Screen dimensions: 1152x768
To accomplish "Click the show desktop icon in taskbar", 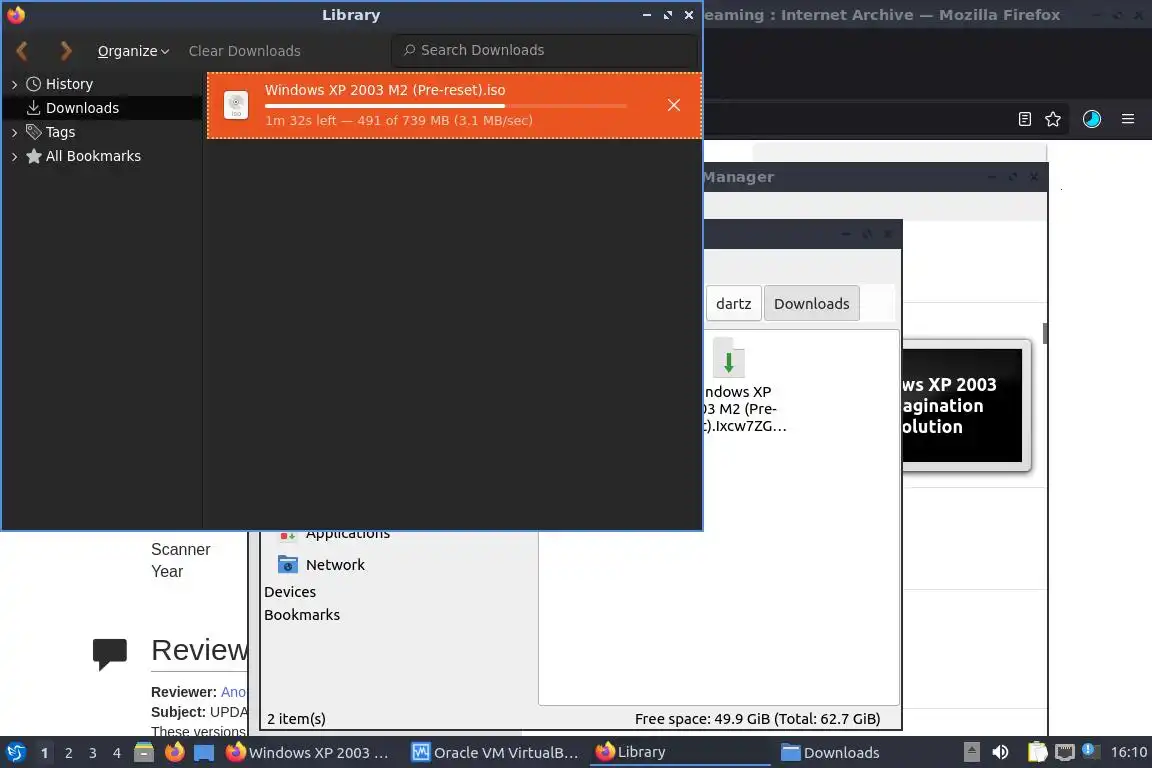I will point(204,753).
